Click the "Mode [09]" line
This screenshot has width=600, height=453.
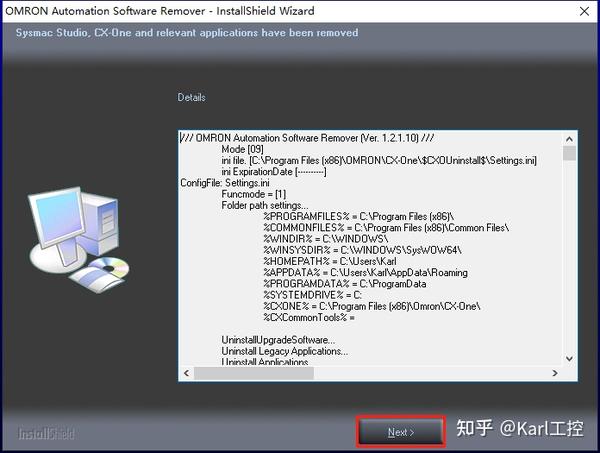tap(243, 149)
